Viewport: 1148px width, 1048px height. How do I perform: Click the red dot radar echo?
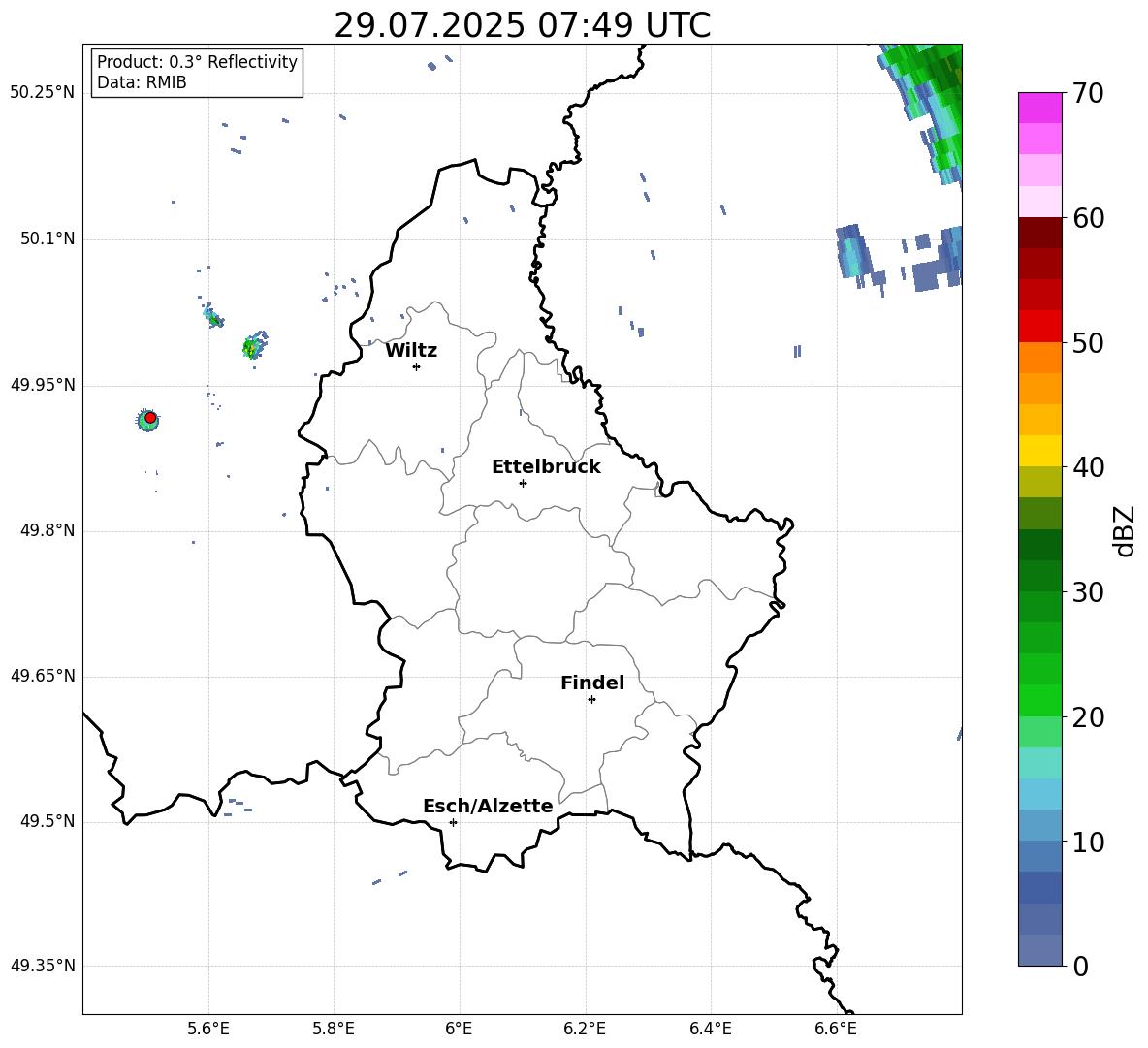pyautogui.click(x=150, y=417)
